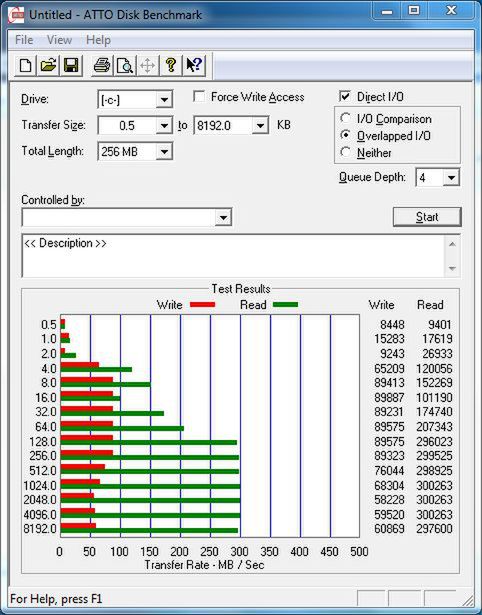Viewport: 482px width, 615px height.
Task: Open a file with the folder icon
Action: (x=48, y=65)
